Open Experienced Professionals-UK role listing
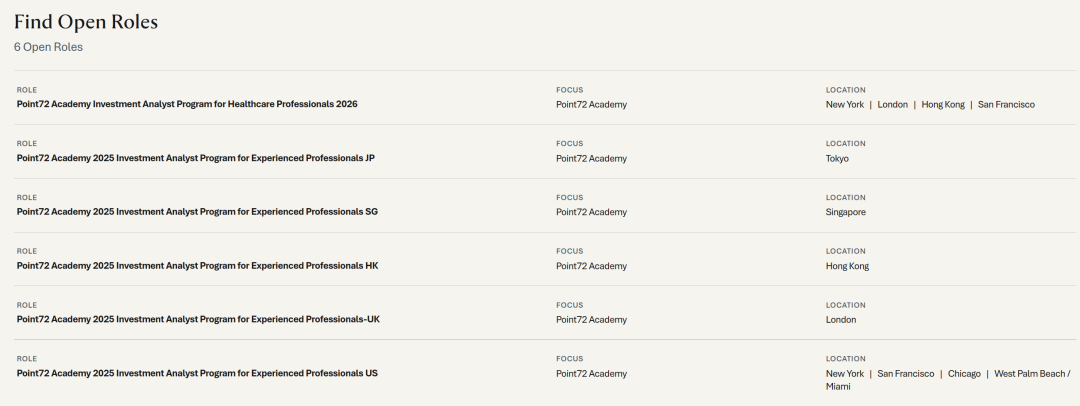The height and width of the screenshot is (406, 1080). pos(198,319)
